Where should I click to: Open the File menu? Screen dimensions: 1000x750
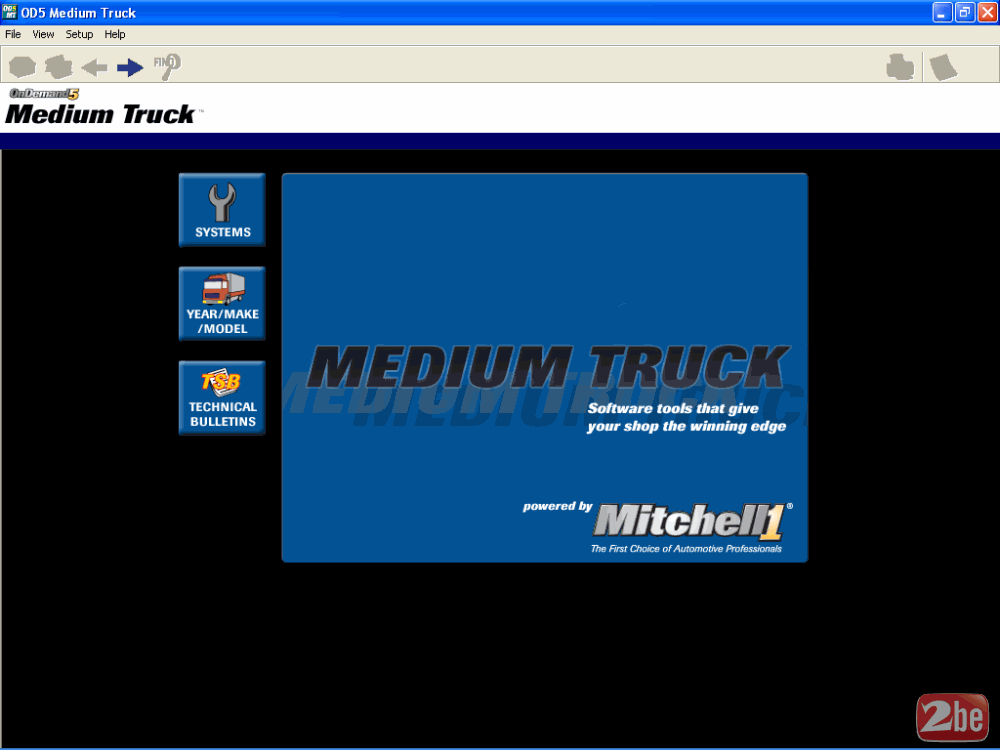(13, 34)
